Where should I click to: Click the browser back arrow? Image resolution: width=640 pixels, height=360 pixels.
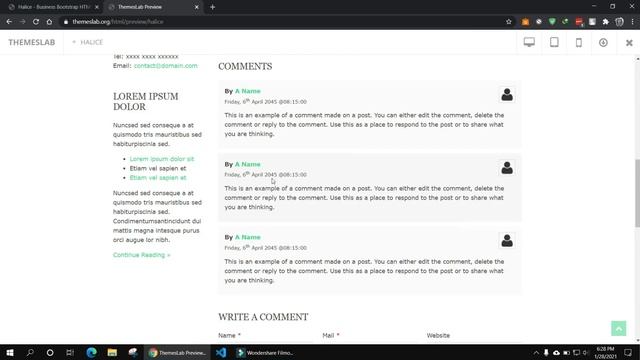9,22
